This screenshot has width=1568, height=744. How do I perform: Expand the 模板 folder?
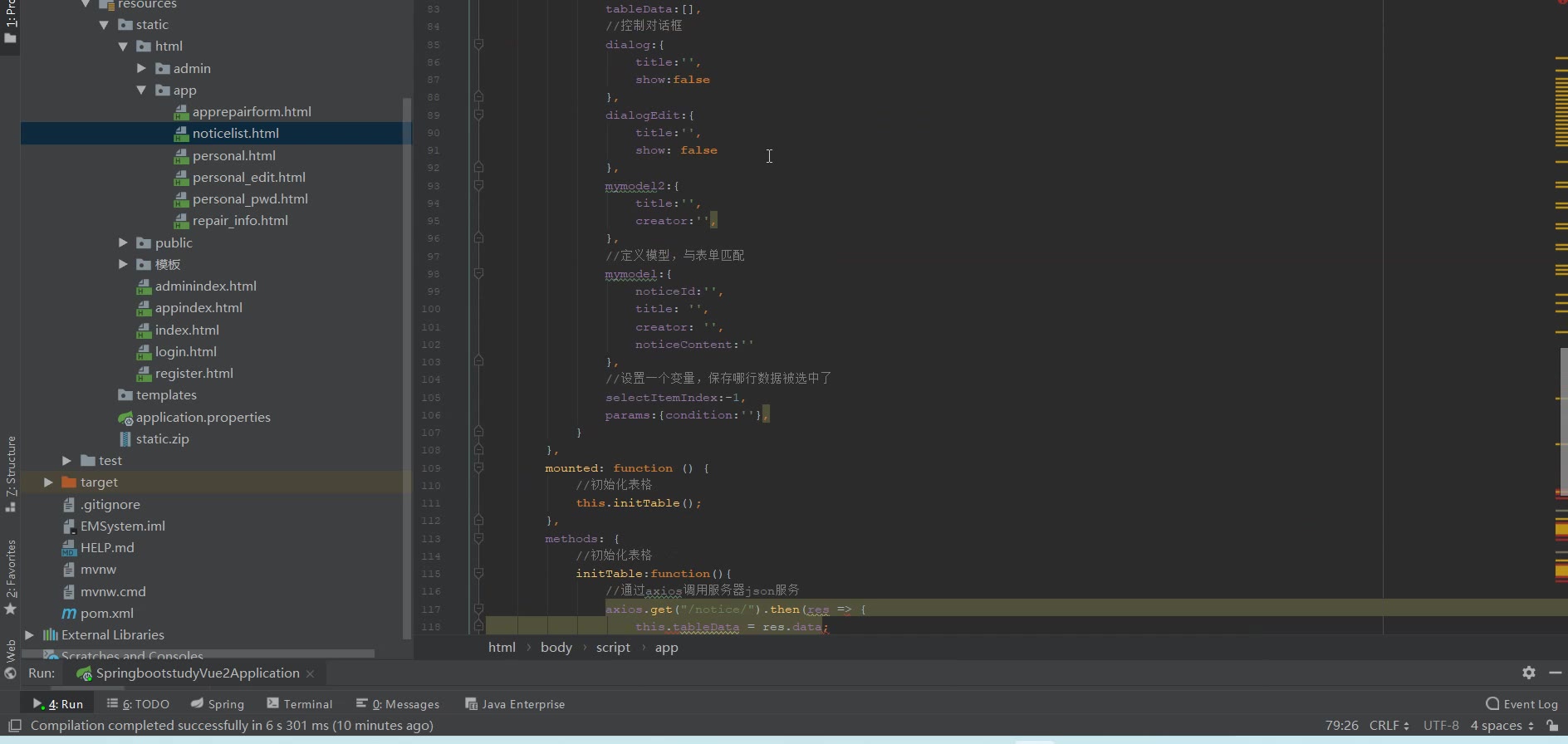[x=123, y=264]
